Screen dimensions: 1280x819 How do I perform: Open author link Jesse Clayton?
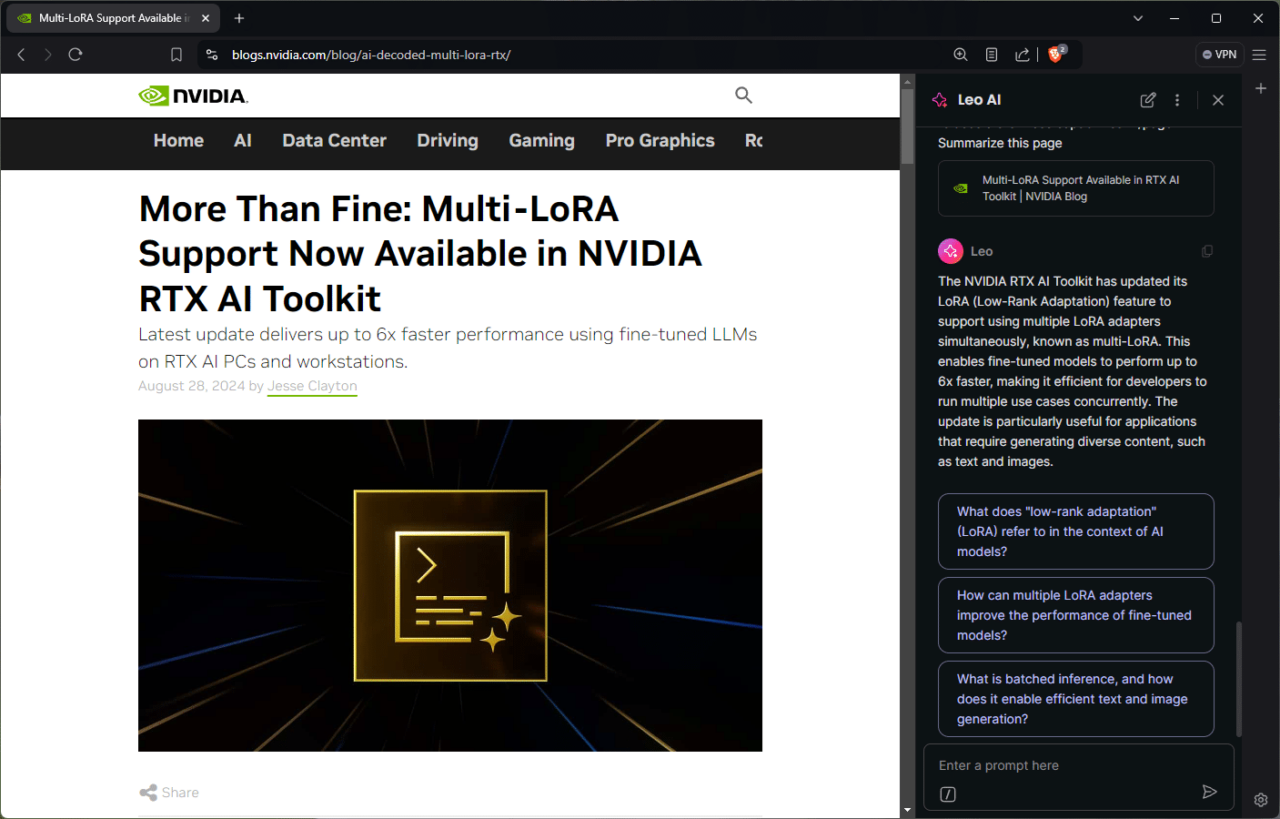tap(312, 386)
